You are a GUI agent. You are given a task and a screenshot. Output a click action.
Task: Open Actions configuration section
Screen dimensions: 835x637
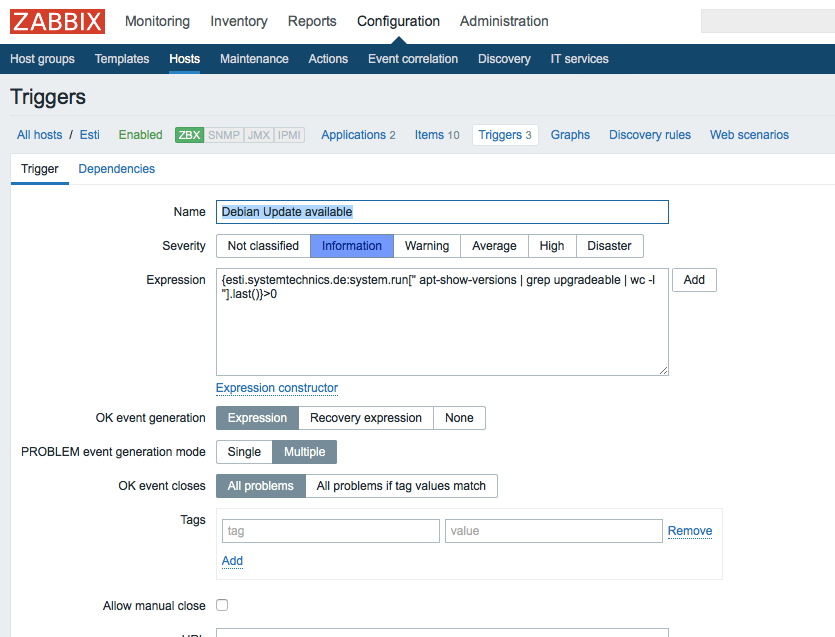[x=328, y=59]
